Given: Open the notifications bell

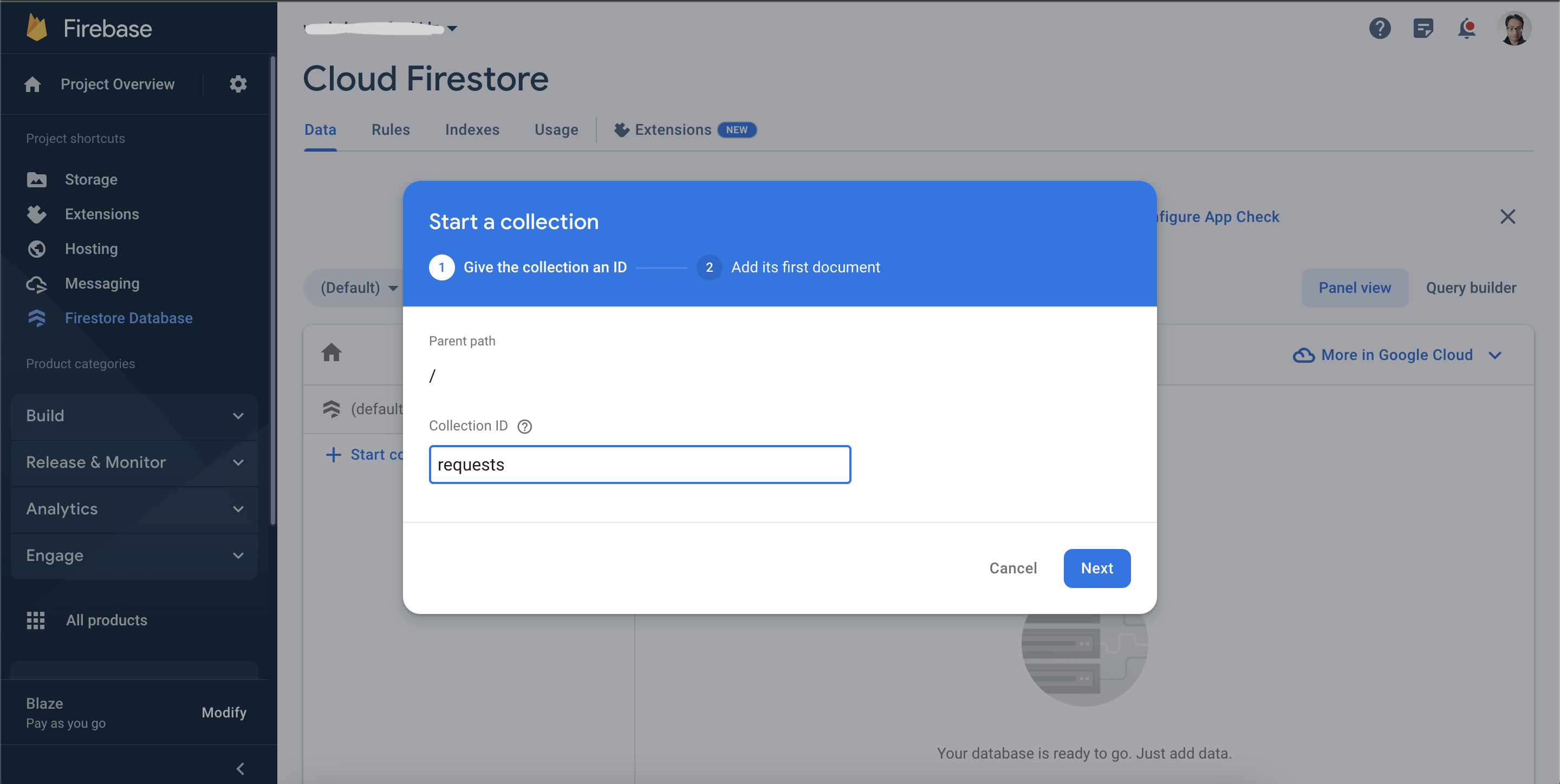Looking at the screenshot, I should [x=1467, y=28].
